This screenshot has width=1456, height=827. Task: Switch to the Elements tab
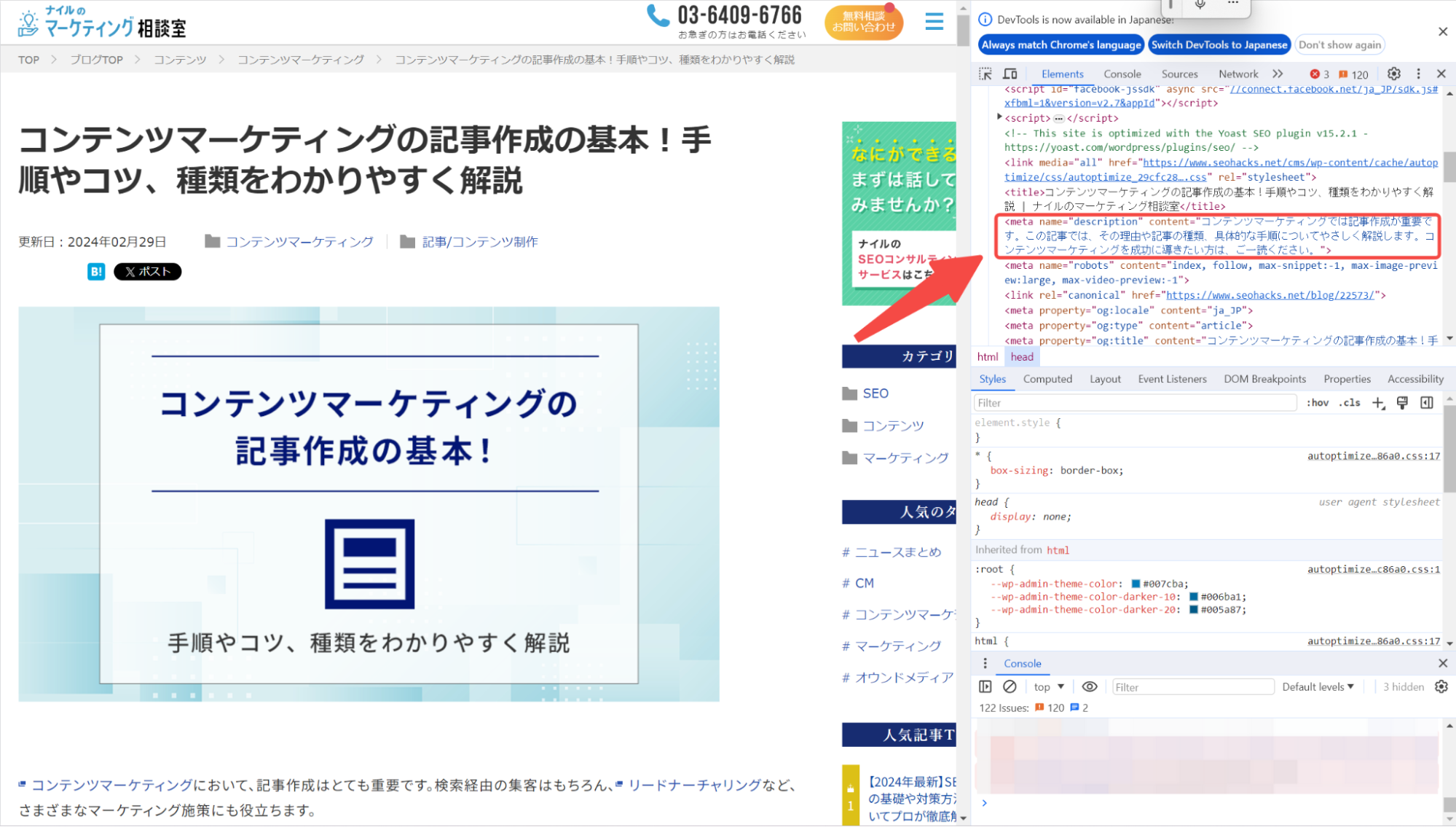coord(1062,74)
